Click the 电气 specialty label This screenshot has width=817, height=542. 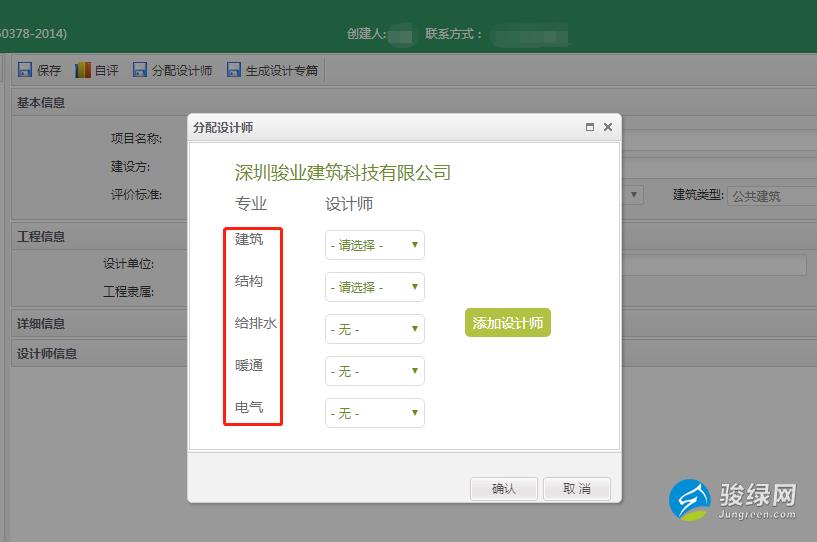pos(249,407)
